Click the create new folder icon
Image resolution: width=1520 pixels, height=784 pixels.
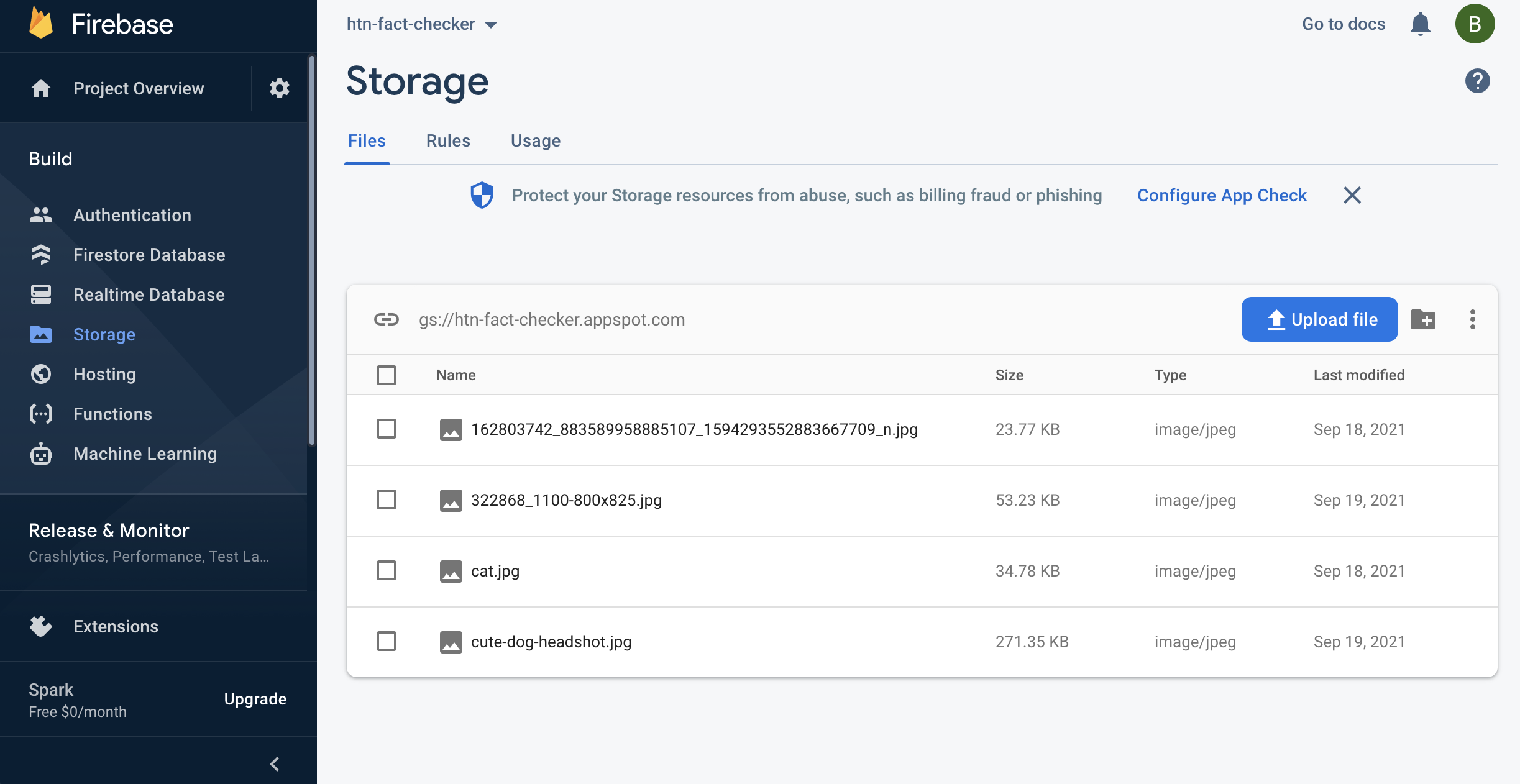[1422, 319]
